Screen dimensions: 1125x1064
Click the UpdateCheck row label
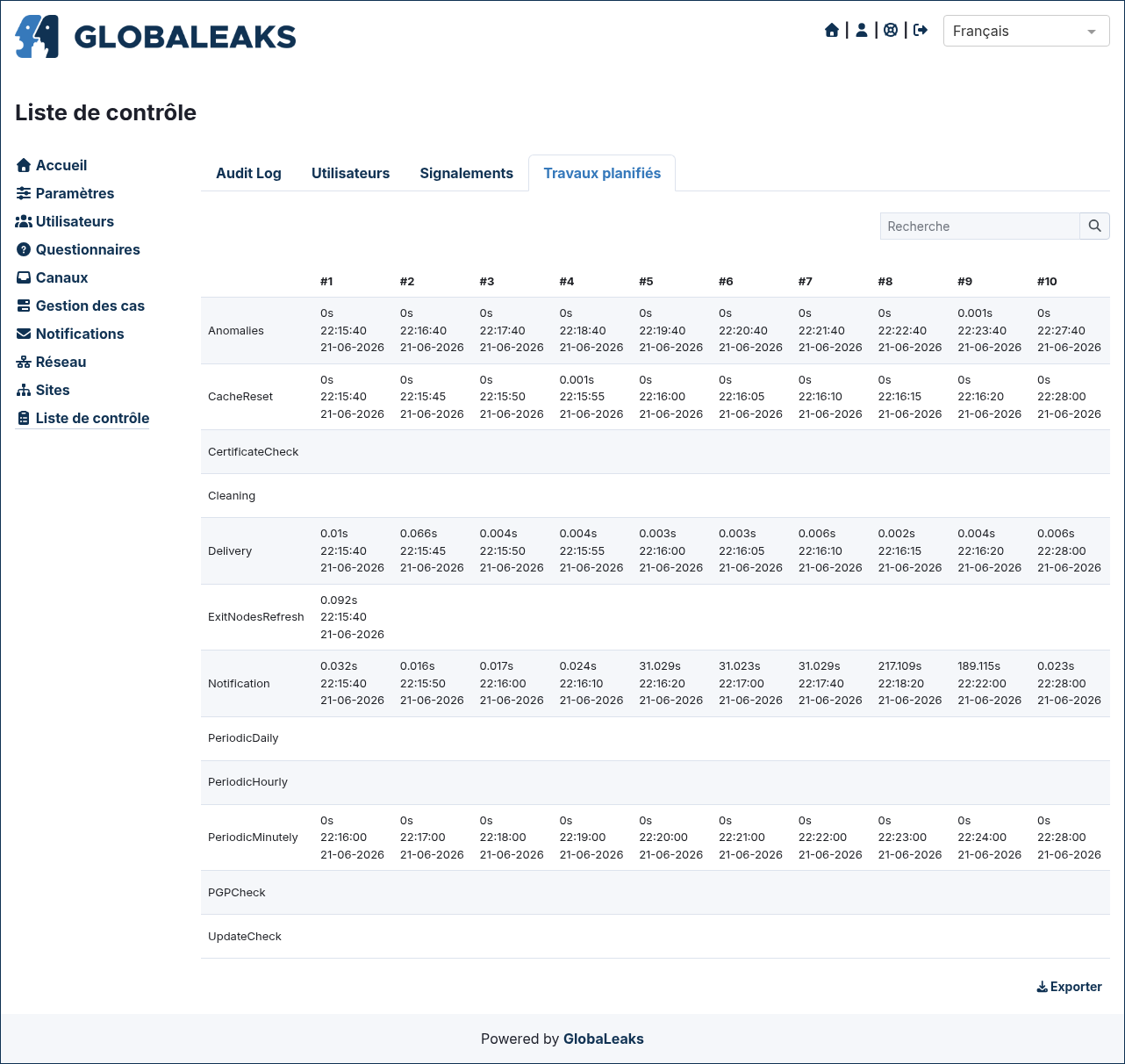[x=245, y=937]
